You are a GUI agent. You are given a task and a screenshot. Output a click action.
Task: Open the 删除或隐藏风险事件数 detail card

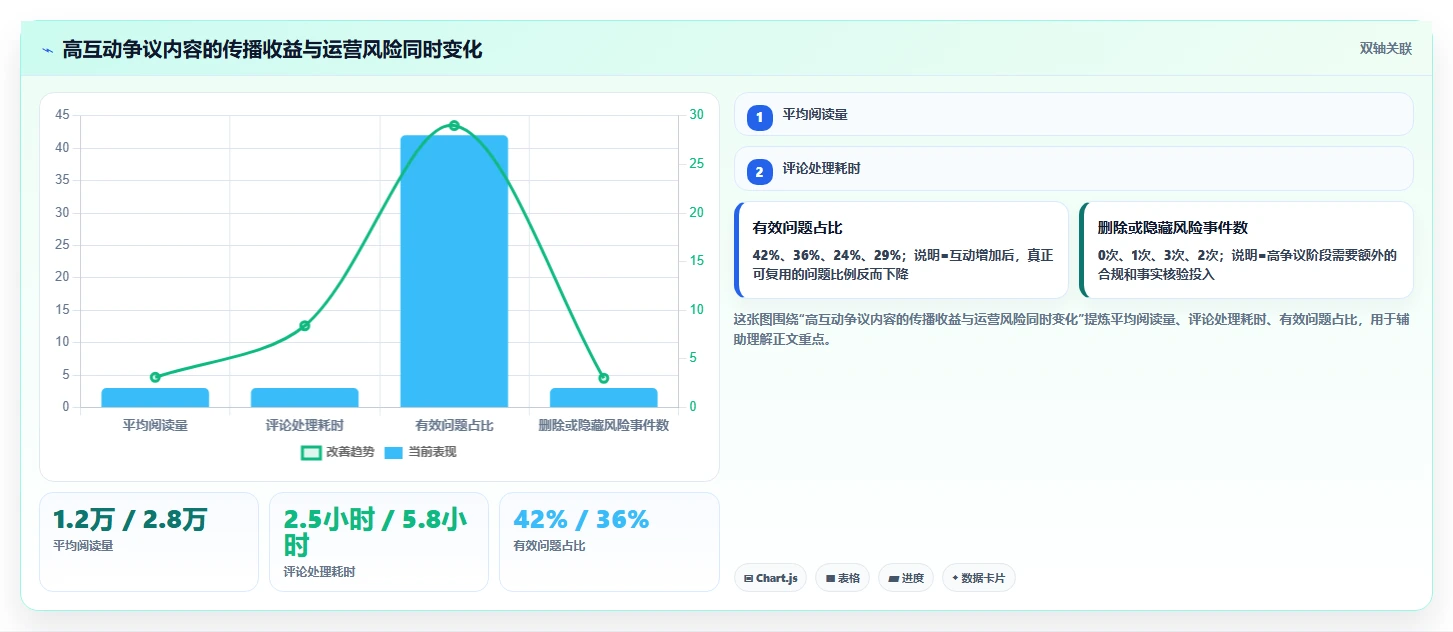tap(1246, 250)
